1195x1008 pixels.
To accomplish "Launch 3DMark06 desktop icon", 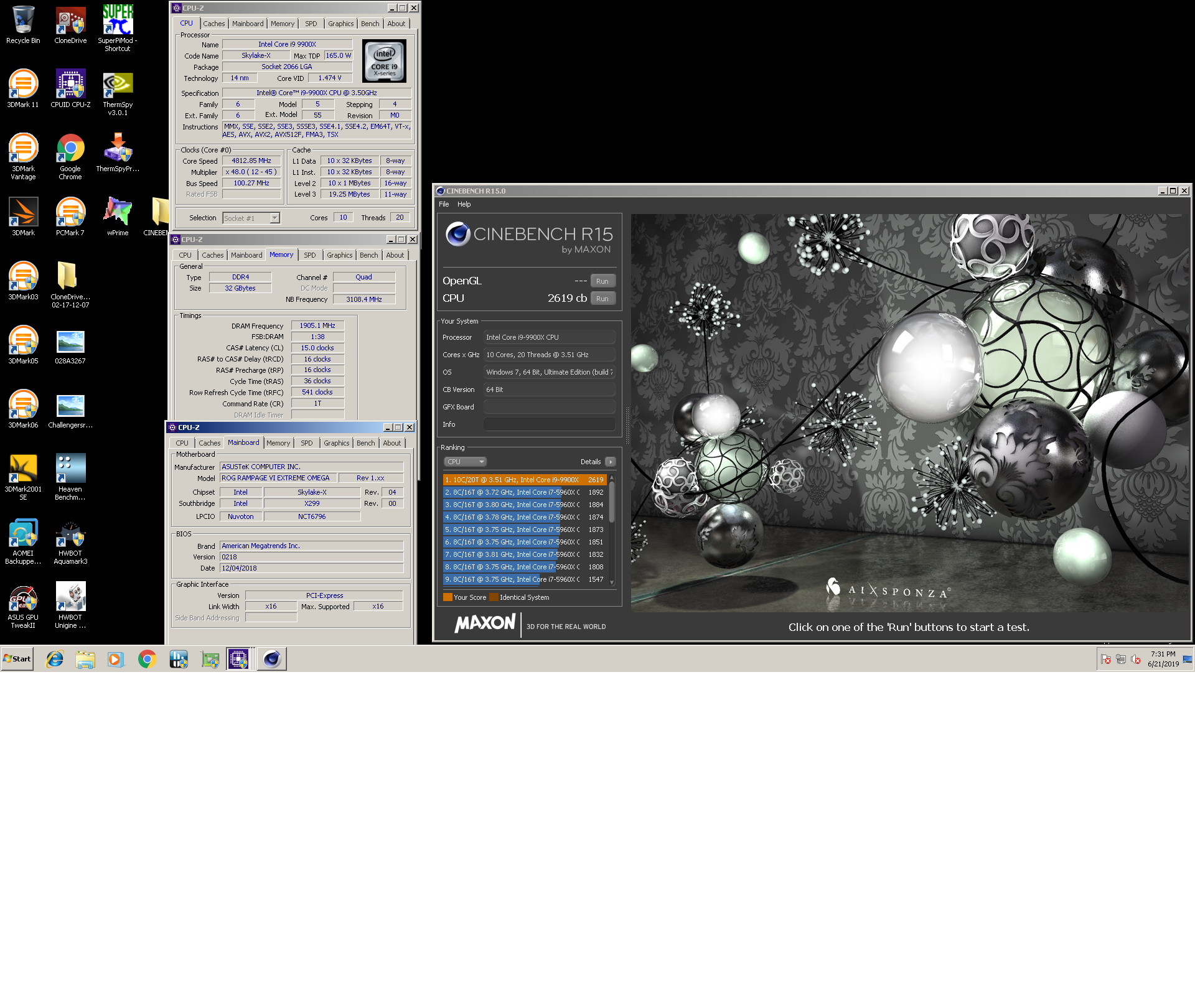I will [x=23, y=409].
